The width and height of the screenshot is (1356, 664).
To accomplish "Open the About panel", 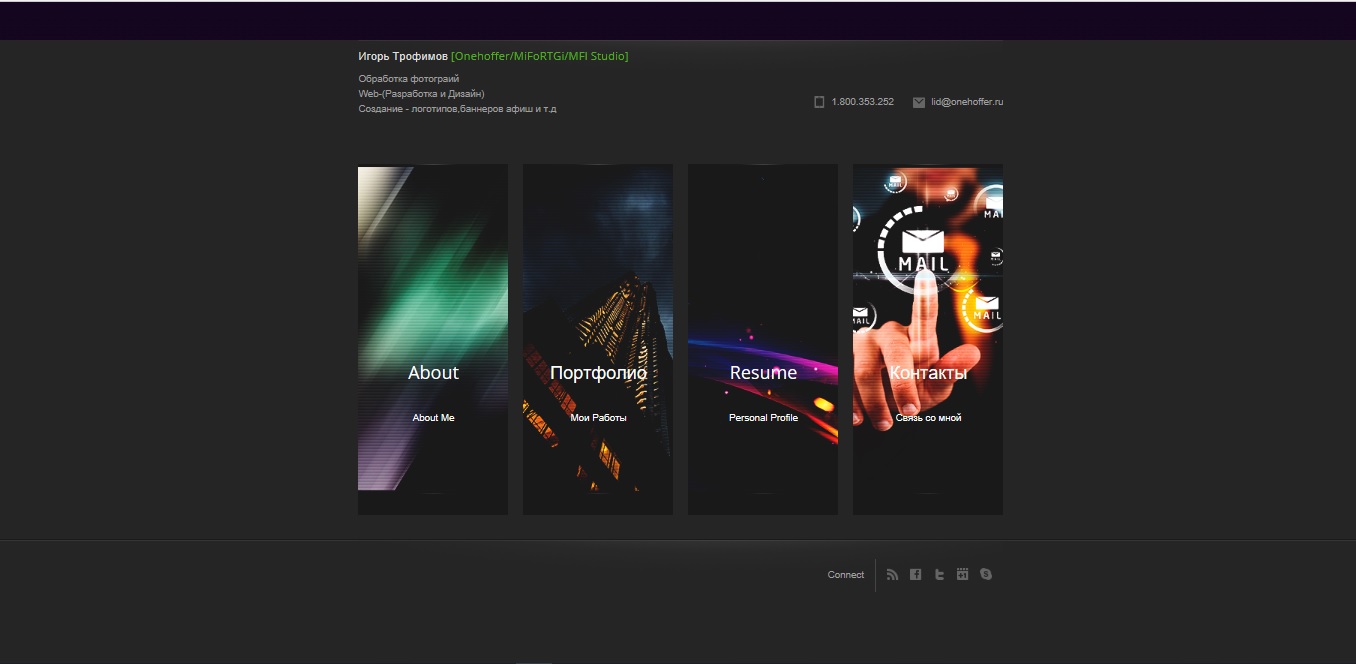I will coord(433,340).
